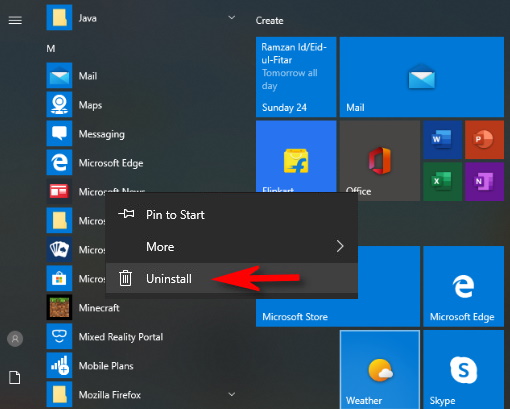Open the Microsoft Edge tile

pos(464,286)
